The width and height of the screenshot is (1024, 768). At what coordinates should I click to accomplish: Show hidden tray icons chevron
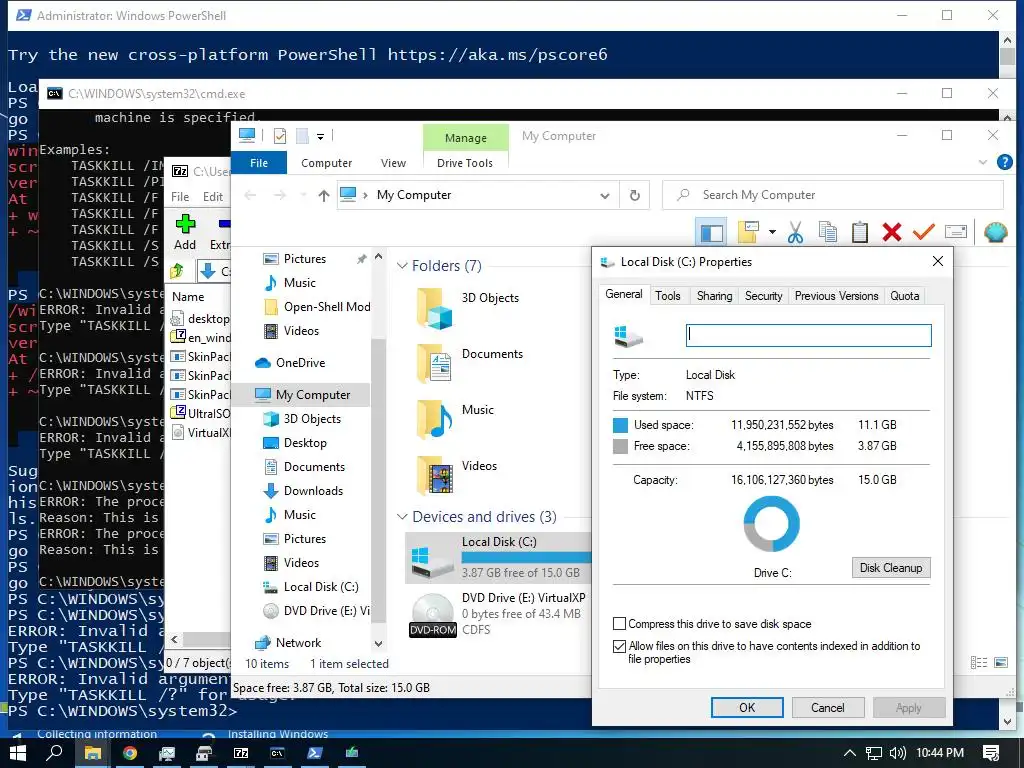(x=850, y=753)
